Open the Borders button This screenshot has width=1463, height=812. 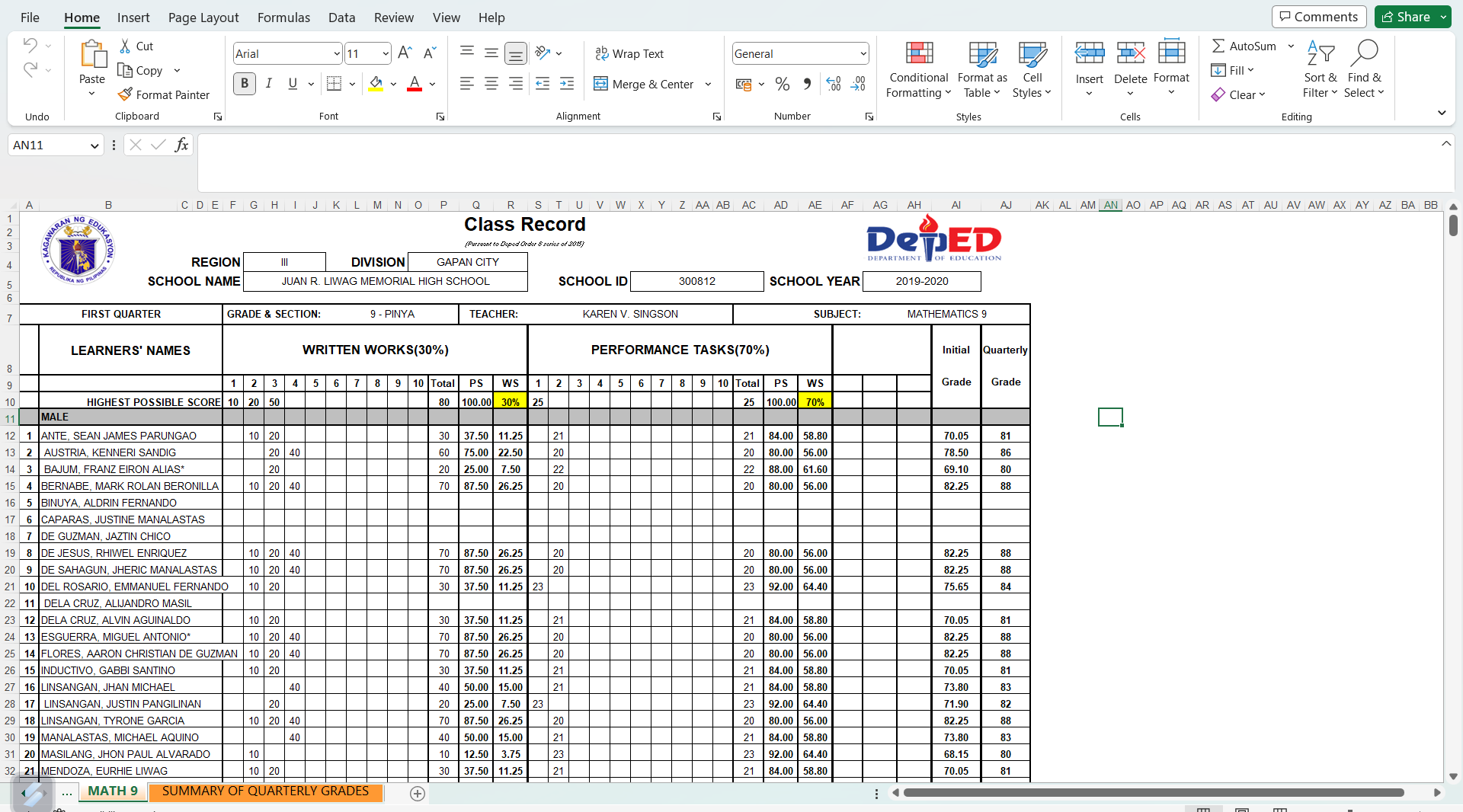pyautogui.click(x=334, y=84)
